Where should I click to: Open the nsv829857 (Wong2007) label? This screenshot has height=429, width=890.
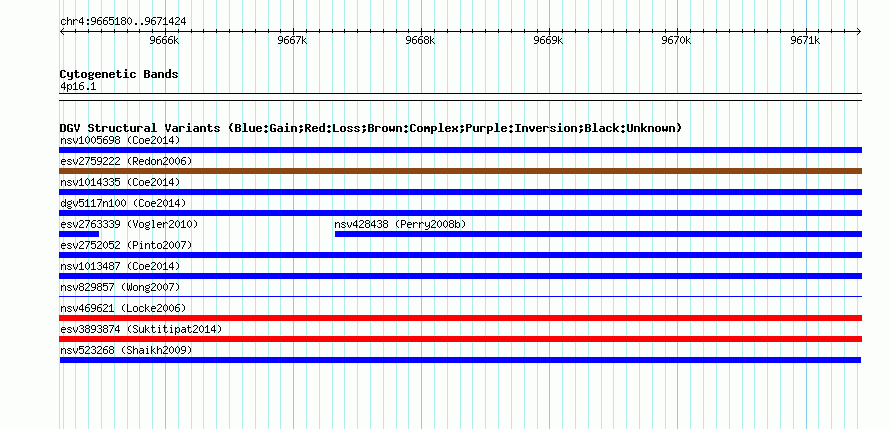(120, 287)
